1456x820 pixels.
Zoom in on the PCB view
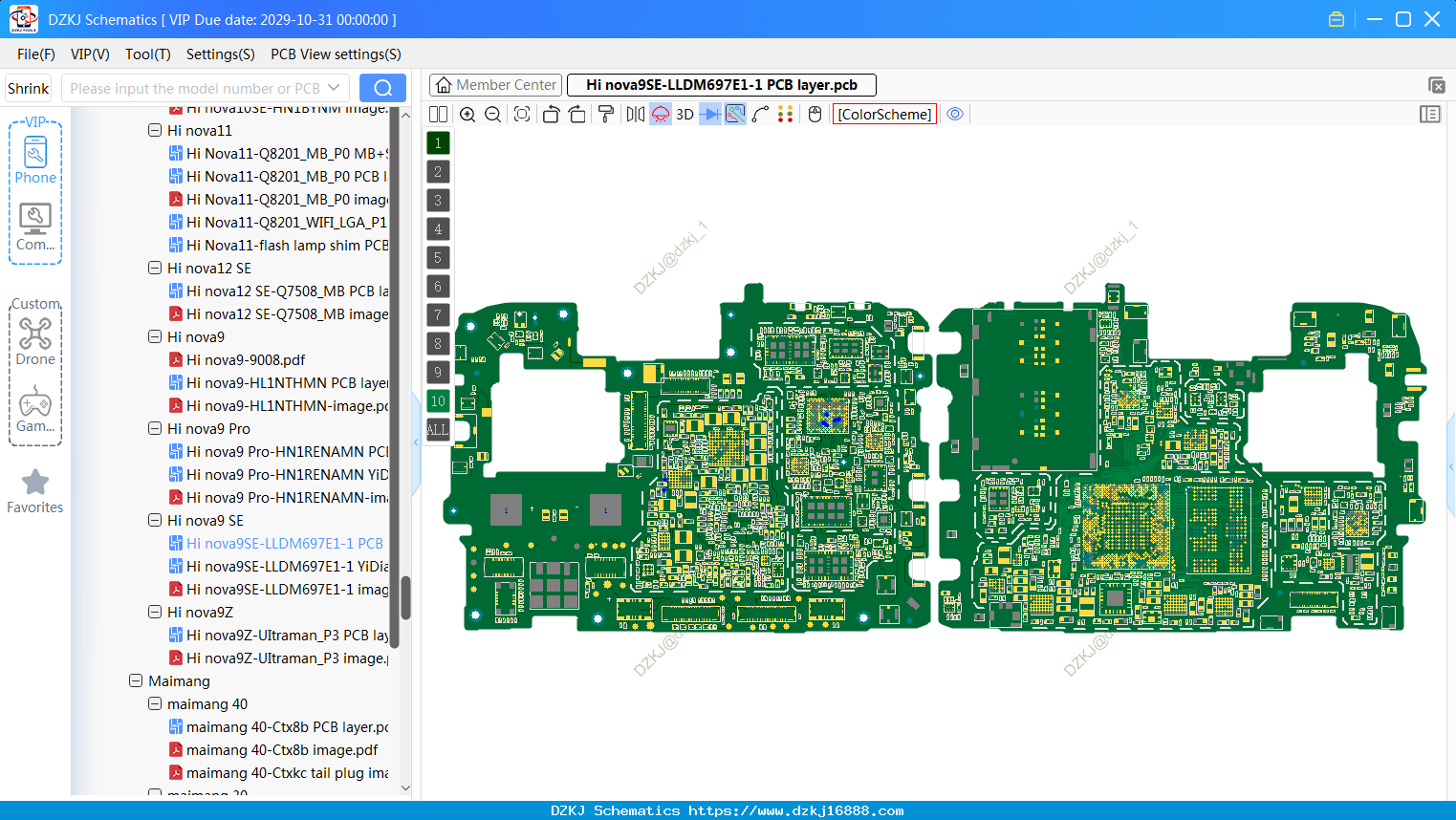[467, 115]
